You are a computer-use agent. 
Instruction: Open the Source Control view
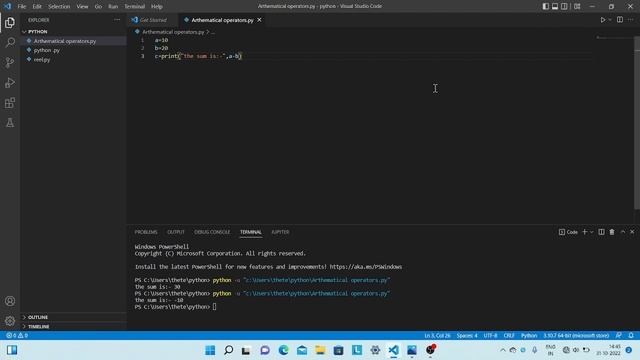(x=10, y=62)
